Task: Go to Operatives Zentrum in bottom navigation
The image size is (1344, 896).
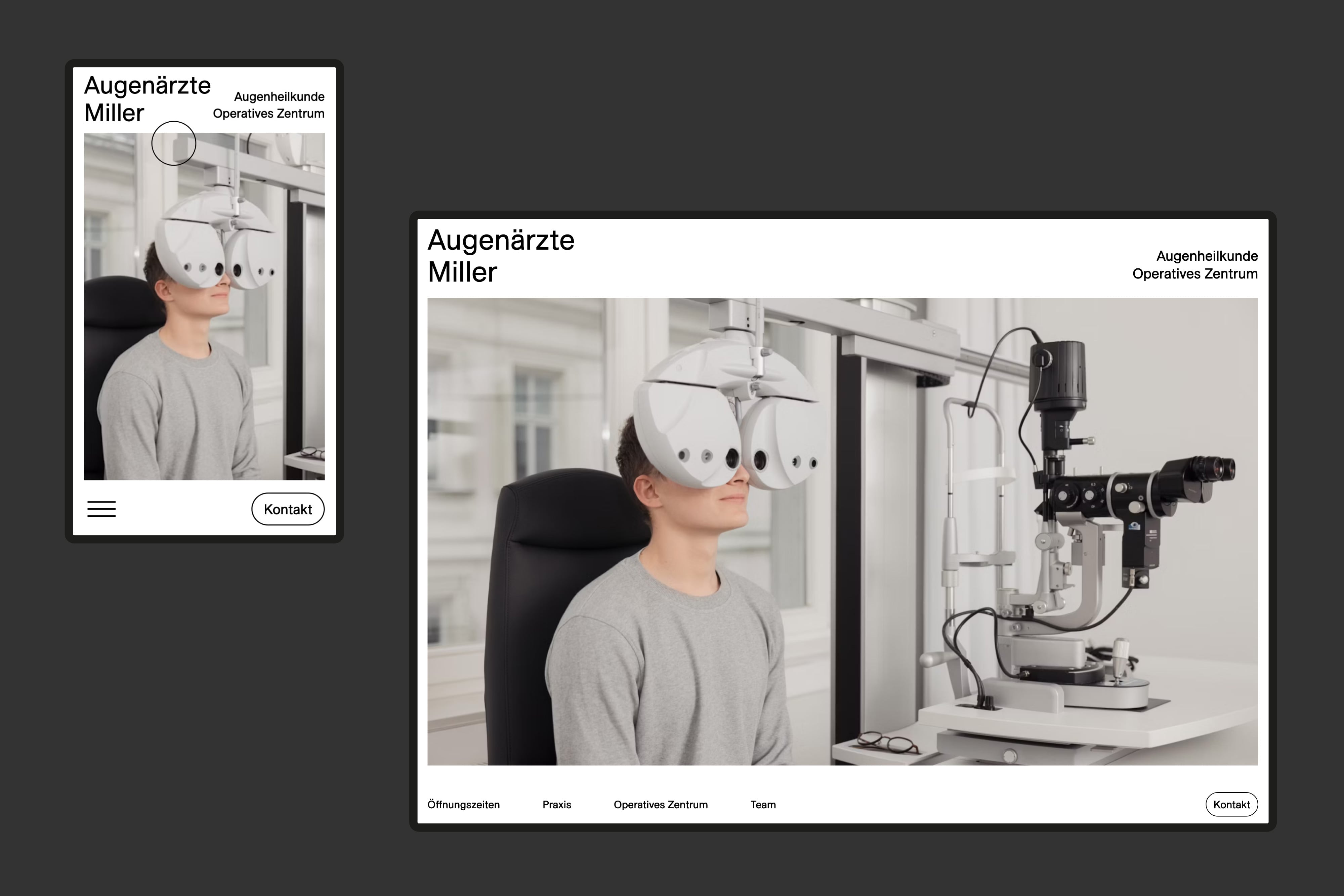Action: click(661, 805)
